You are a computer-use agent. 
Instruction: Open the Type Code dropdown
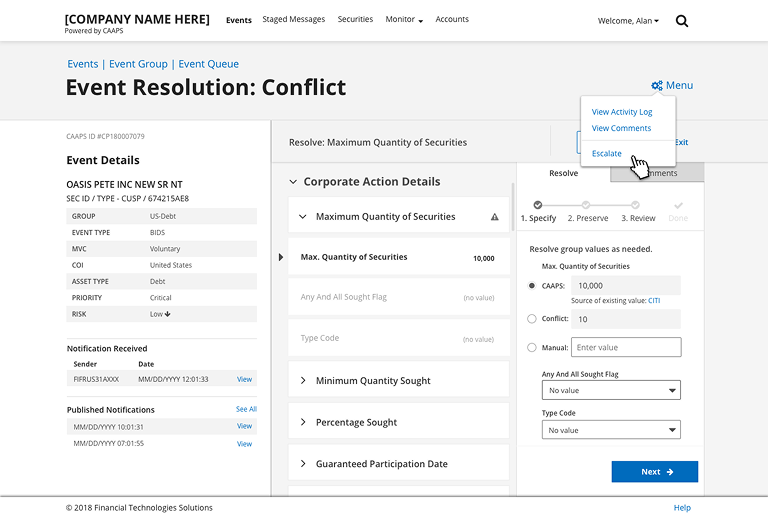click(611, 430)
